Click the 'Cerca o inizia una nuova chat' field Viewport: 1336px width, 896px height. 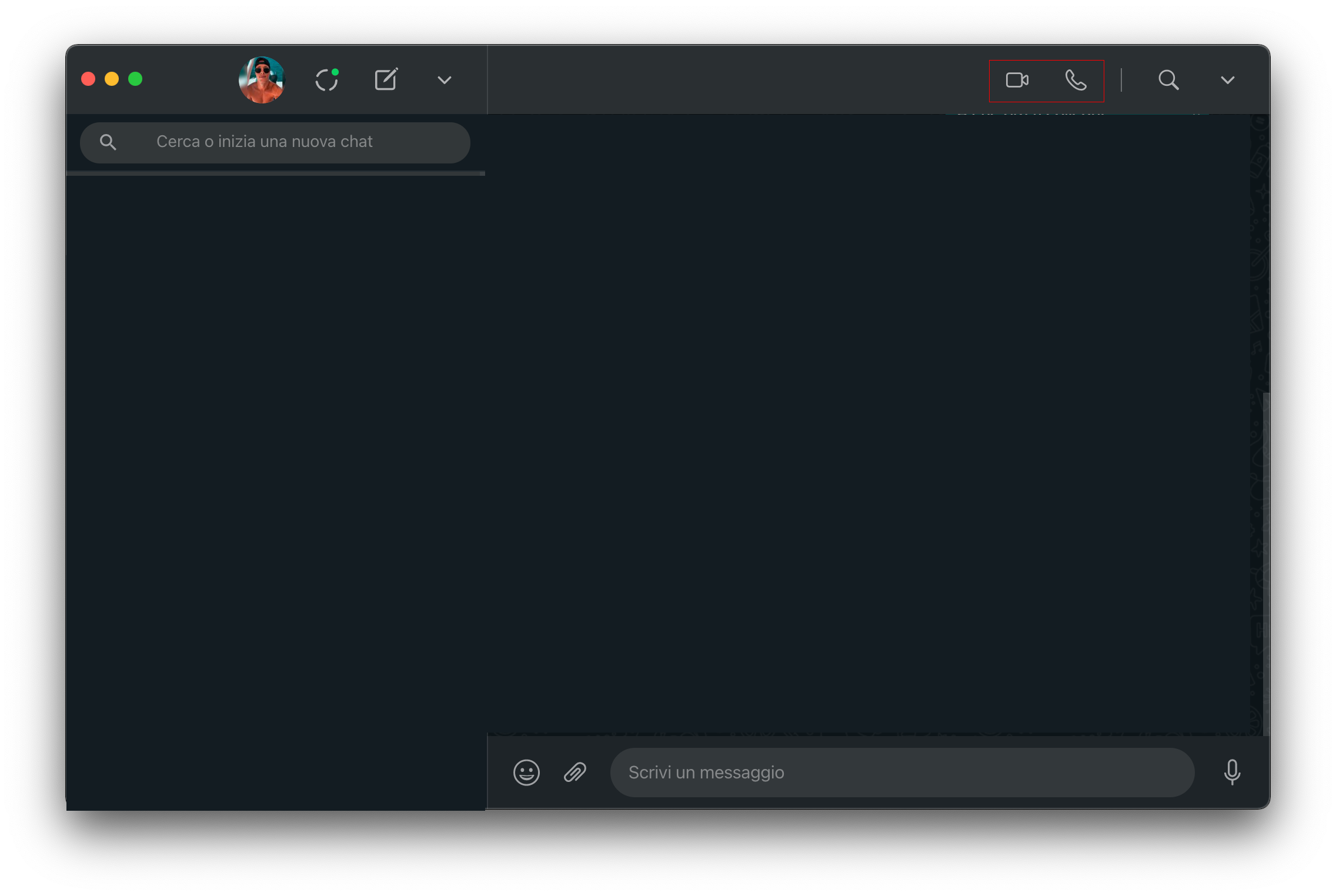click(x=275, y=142)
